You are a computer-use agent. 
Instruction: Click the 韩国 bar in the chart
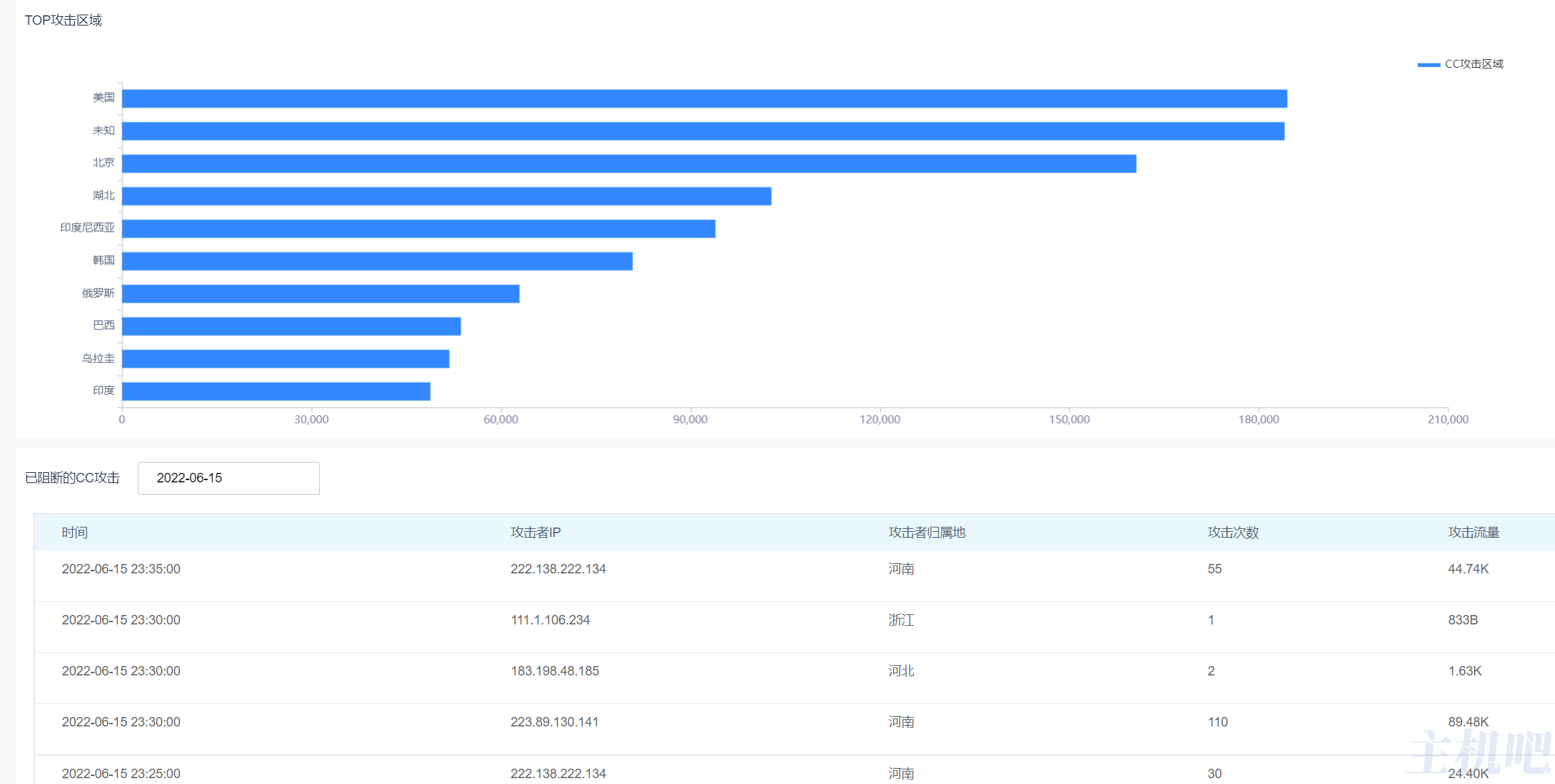point(377,261)
